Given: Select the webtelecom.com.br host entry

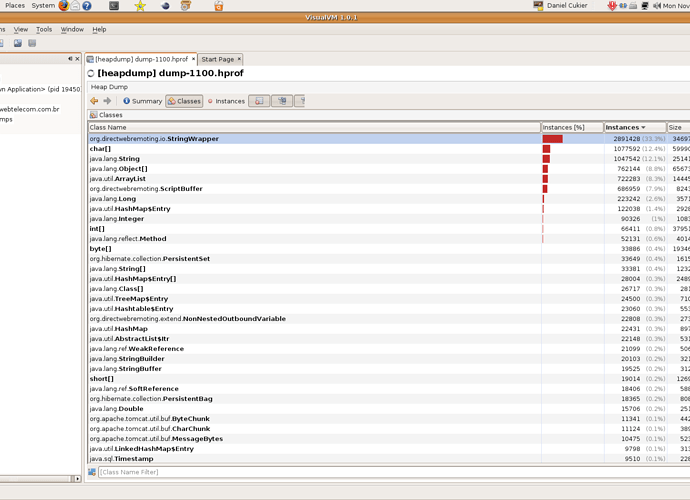Looking at the screenshot, I should [29, 109].
